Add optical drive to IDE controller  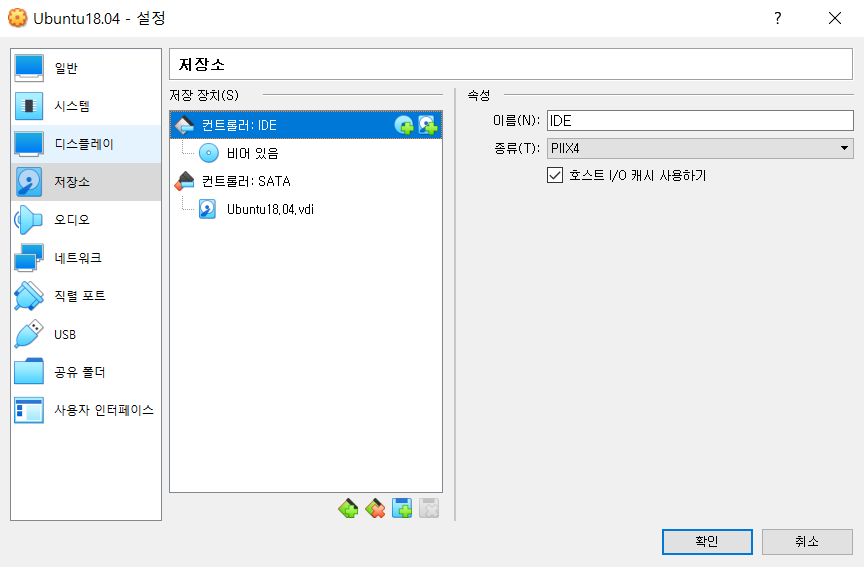404,125
